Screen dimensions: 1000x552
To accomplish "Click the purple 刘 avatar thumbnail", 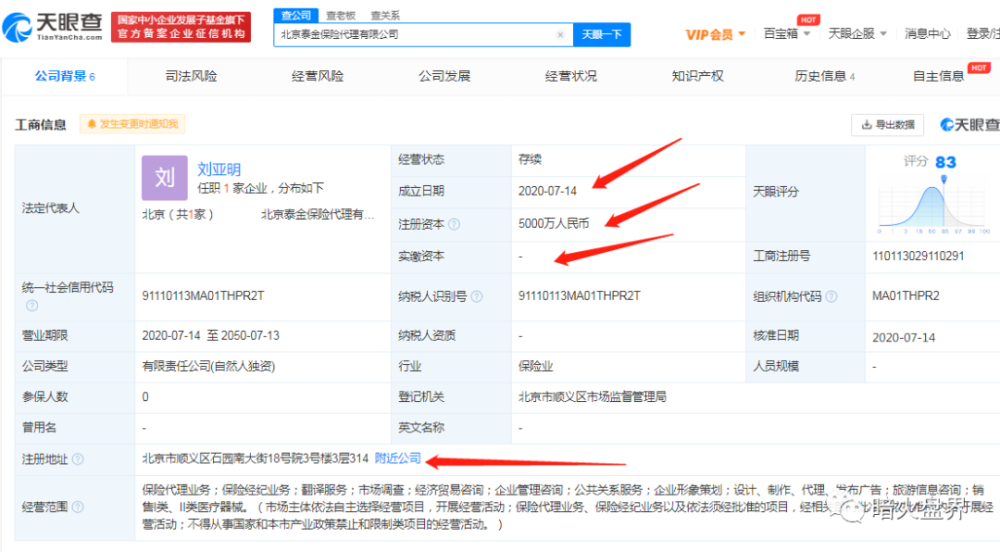I will click(165, 178).
